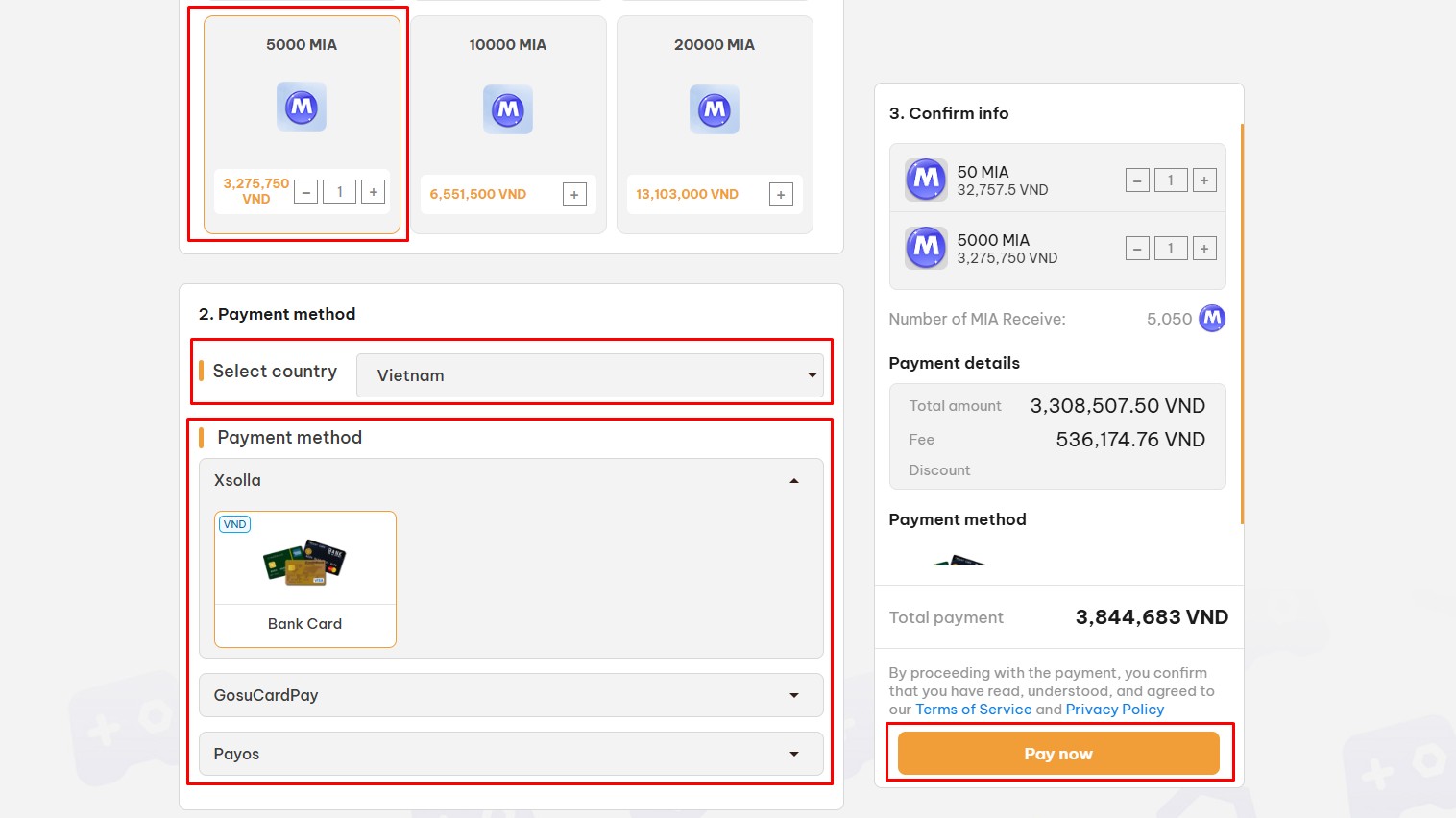This screenshot has height=818, width=1456.
Task: Open the Terms of Service link
Action: [973, 710]
